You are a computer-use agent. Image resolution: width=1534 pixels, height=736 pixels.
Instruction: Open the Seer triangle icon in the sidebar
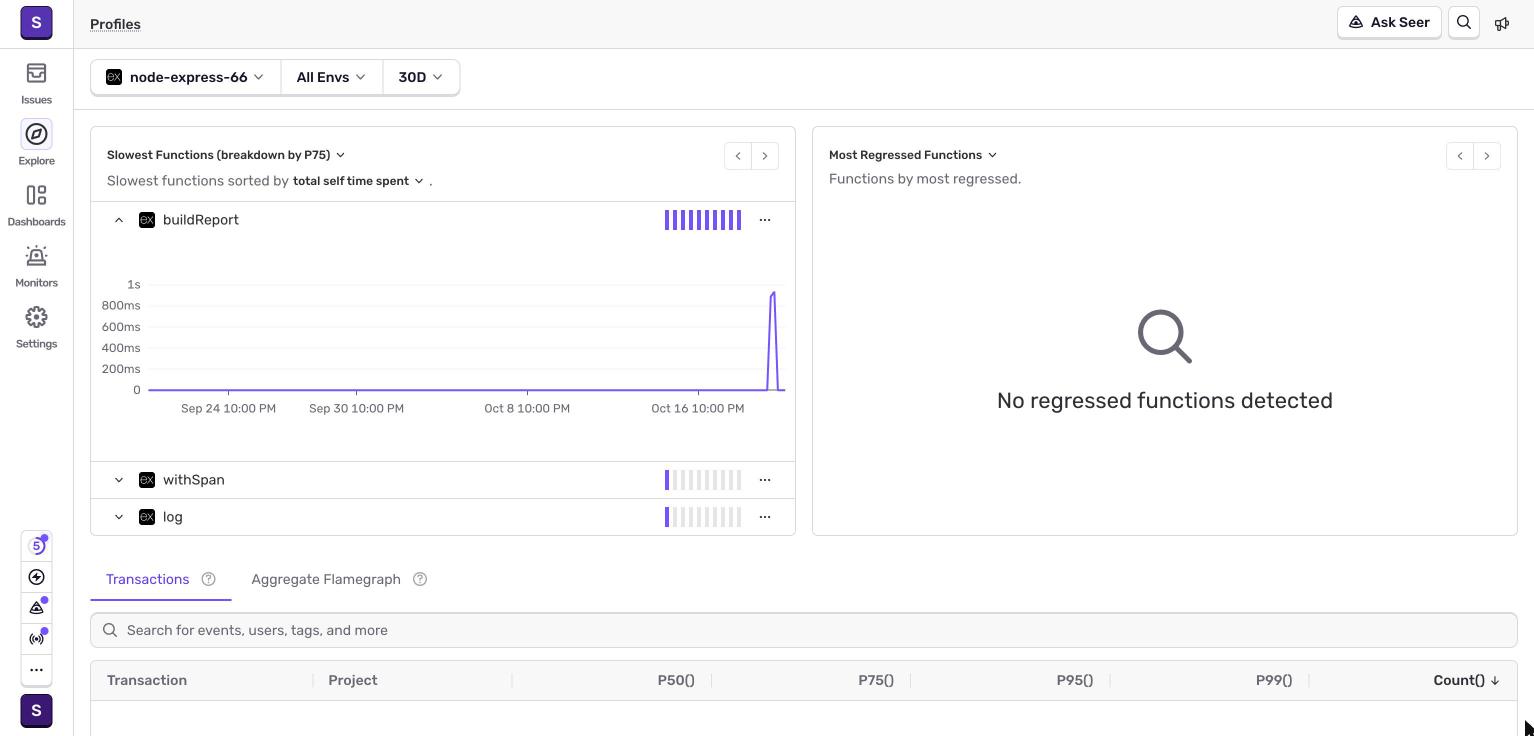pyautogui.click(x=36, y=608)
